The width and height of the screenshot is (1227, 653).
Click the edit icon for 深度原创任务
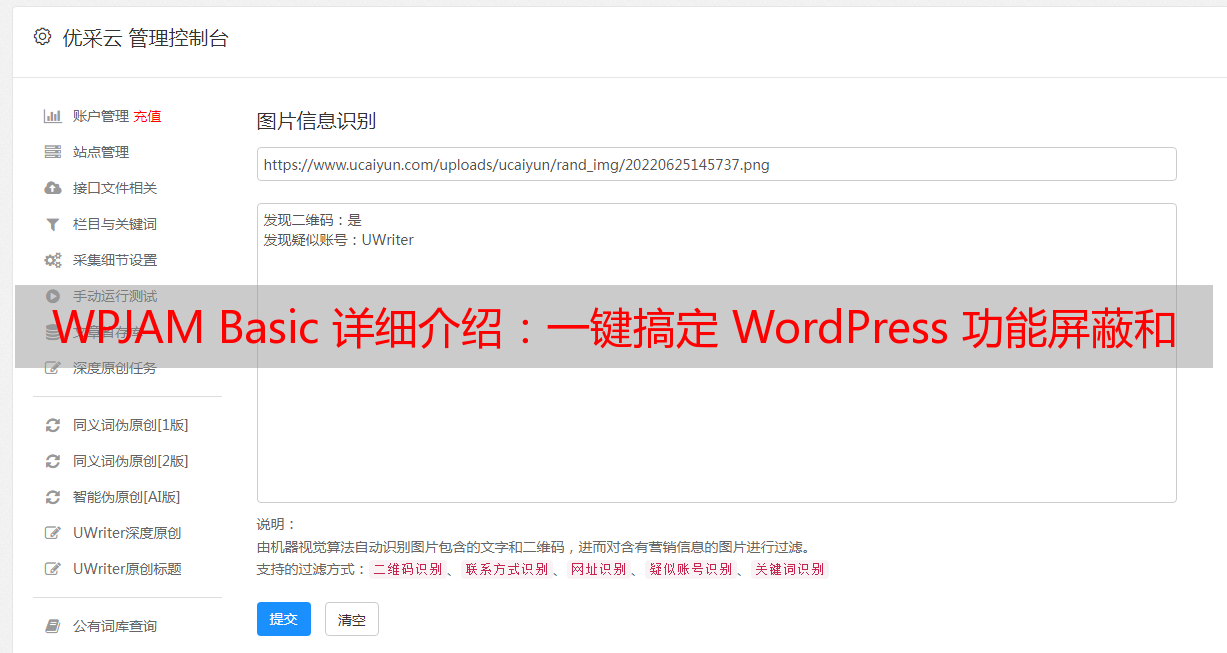coord(53,368)
